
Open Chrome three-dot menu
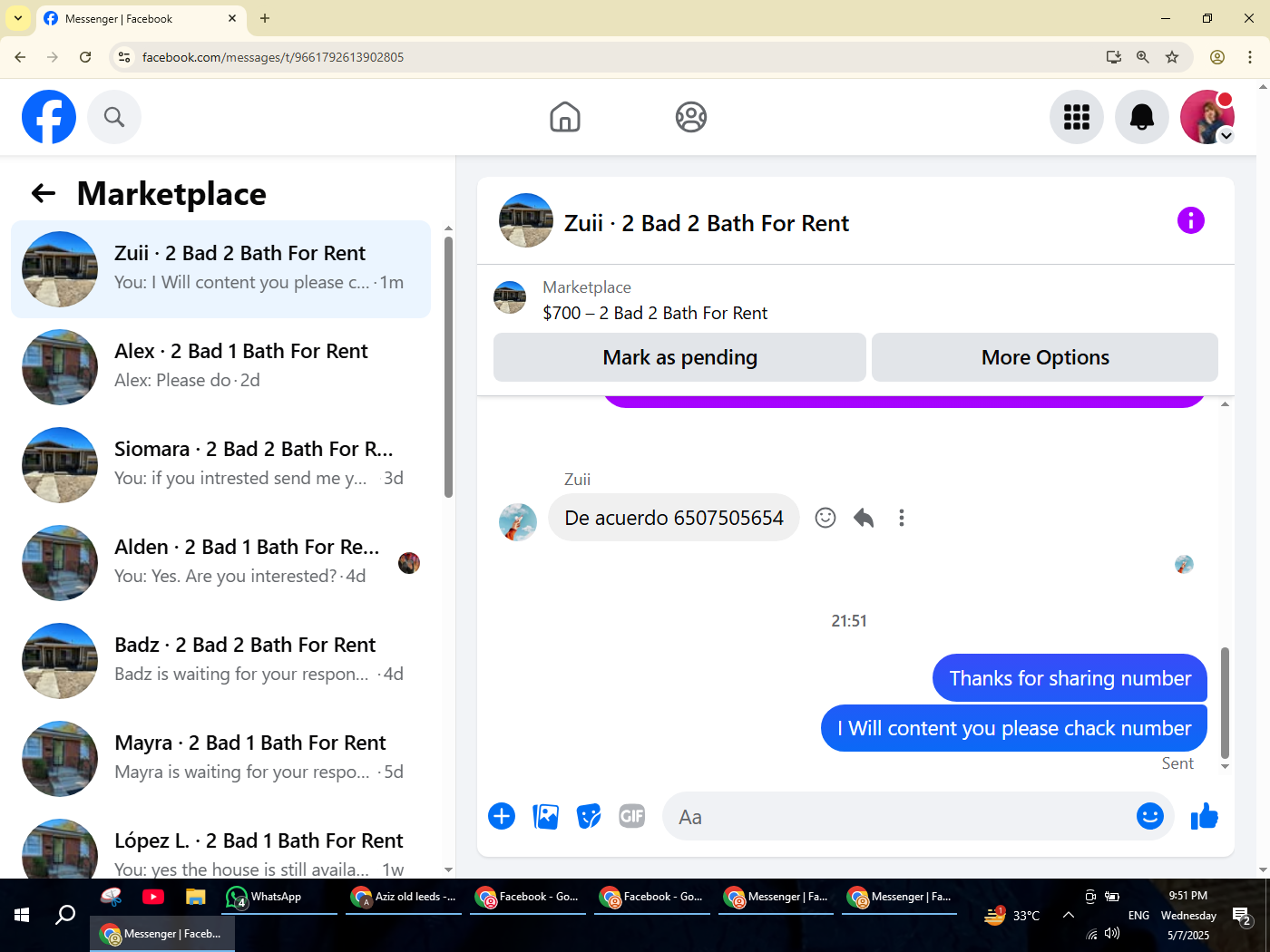pyautogui.click(x=1250, y=57)
